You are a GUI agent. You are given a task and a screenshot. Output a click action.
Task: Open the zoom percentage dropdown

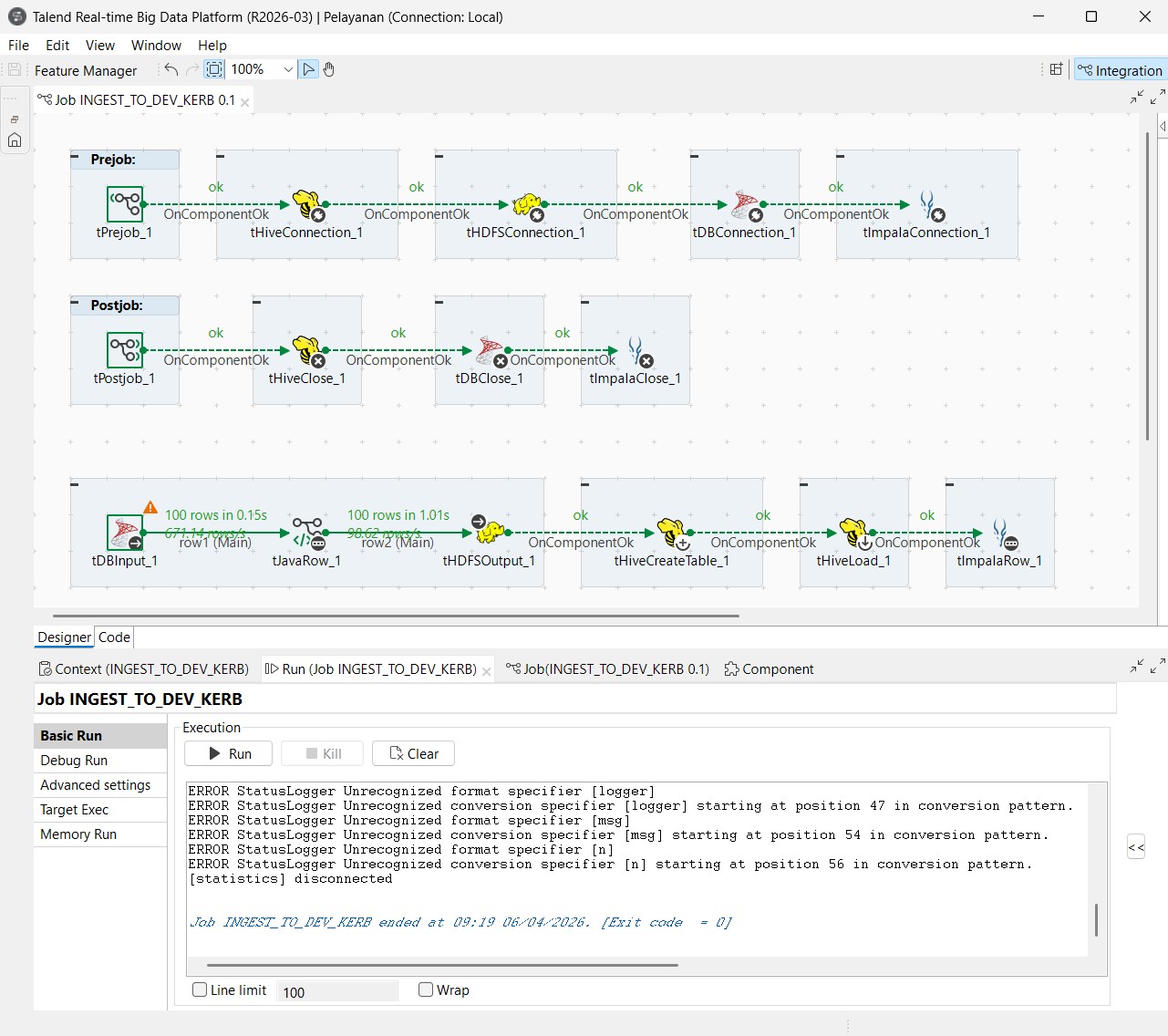[x=288, y=69]
